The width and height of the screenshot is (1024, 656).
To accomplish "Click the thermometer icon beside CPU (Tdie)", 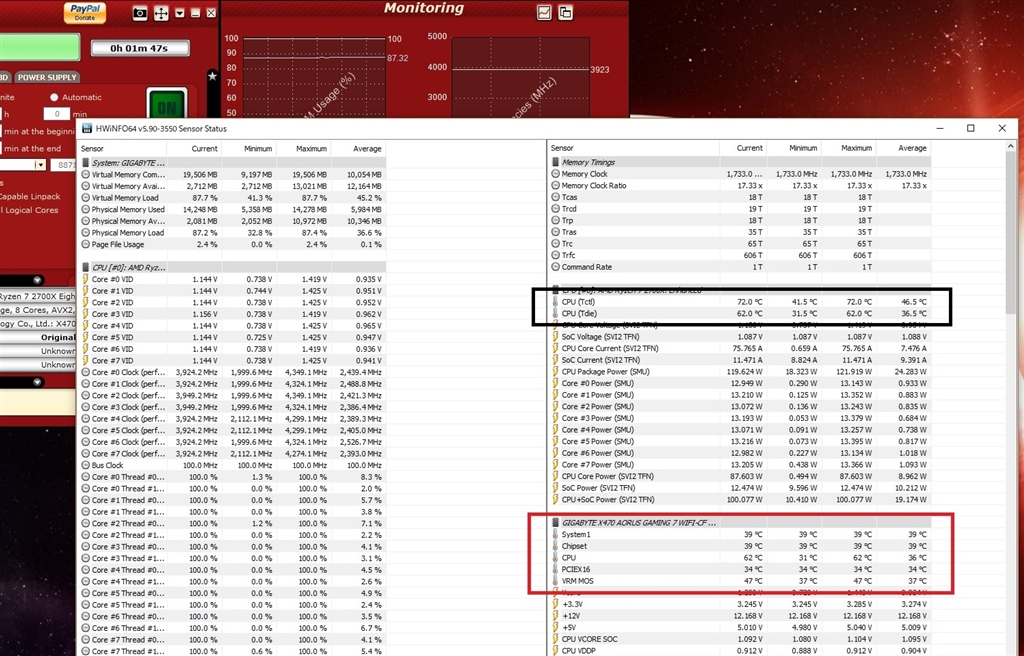I will [x=555, y=314].
